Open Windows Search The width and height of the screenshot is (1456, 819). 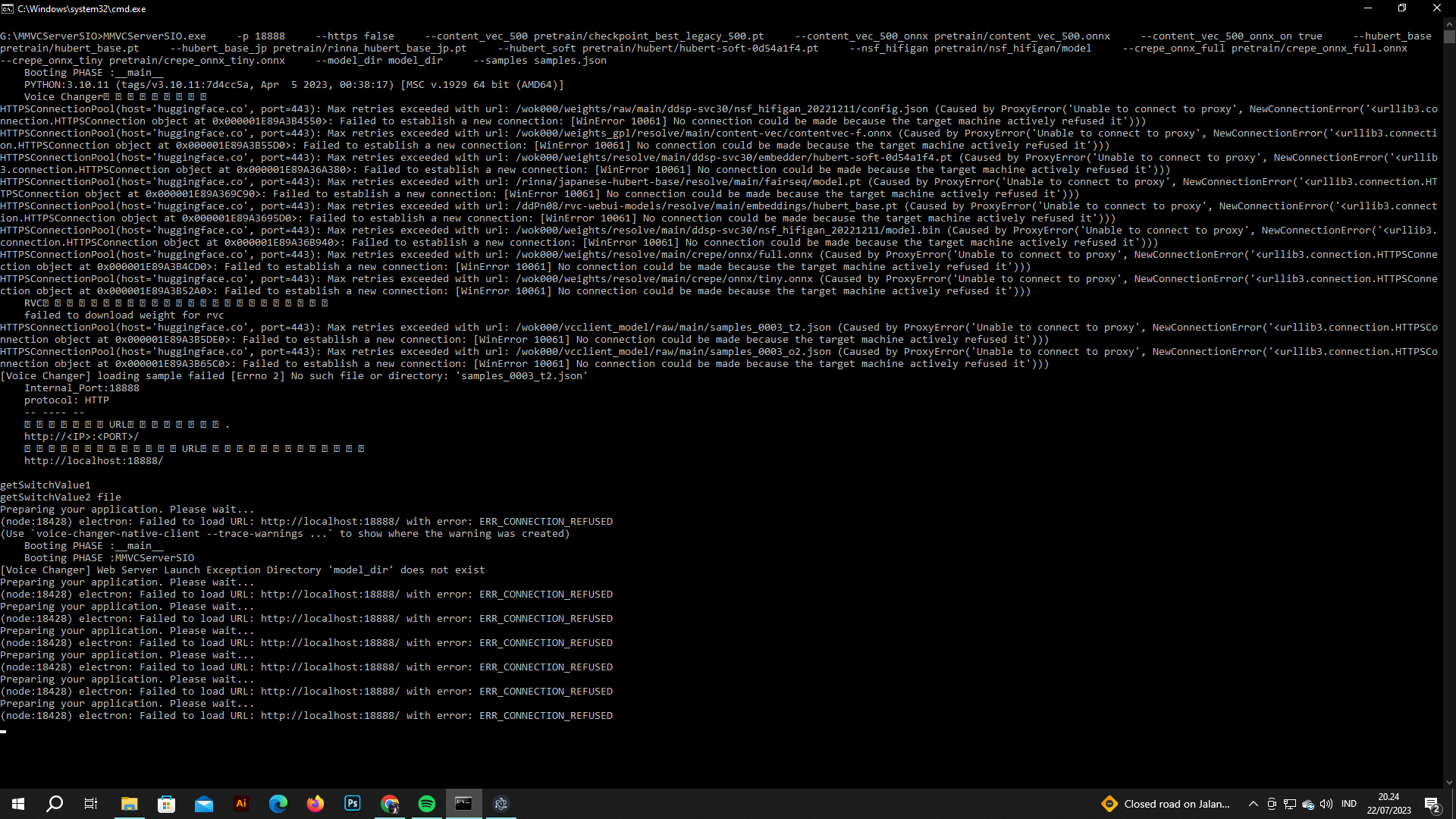(x=54, y=803)
